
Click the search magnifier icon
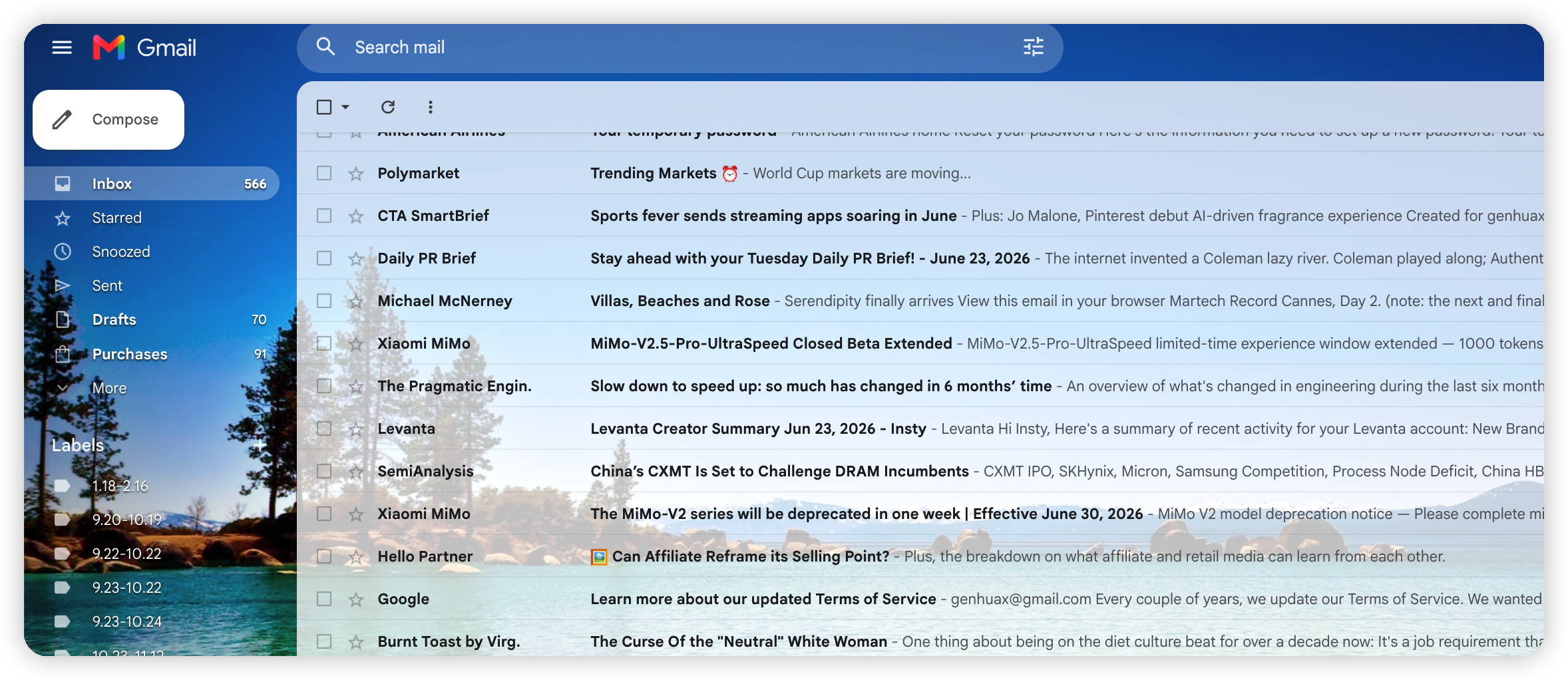pos(325,47)
